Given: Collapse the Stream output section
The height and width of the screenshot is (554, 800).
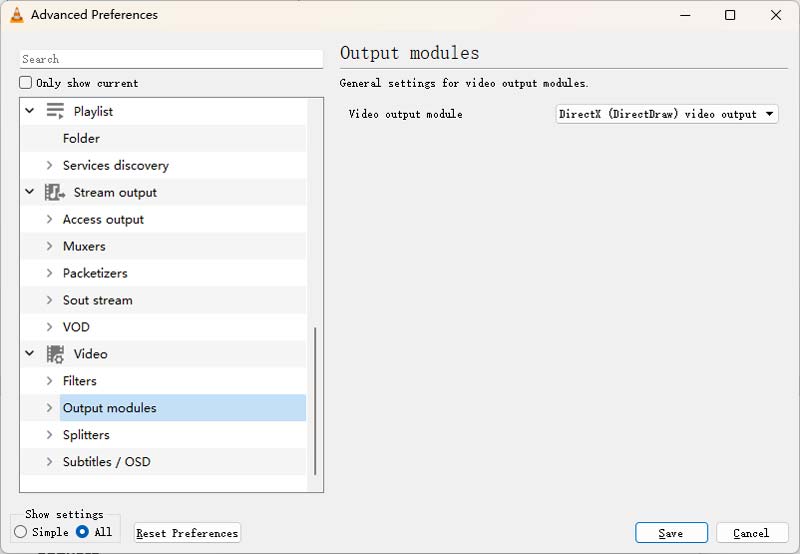Looking at the screenshot, I should 30,192.
